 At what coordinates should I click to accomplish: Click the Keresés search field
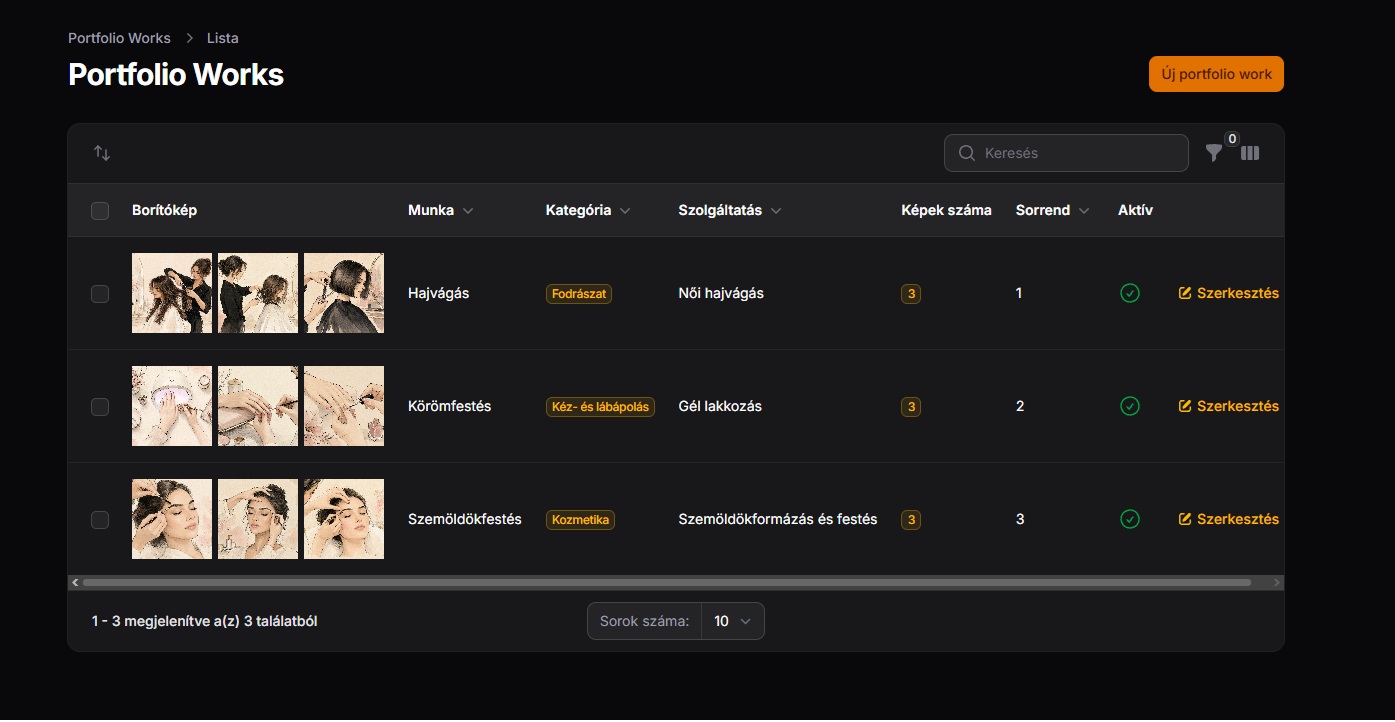click(x=1066, y=153)
